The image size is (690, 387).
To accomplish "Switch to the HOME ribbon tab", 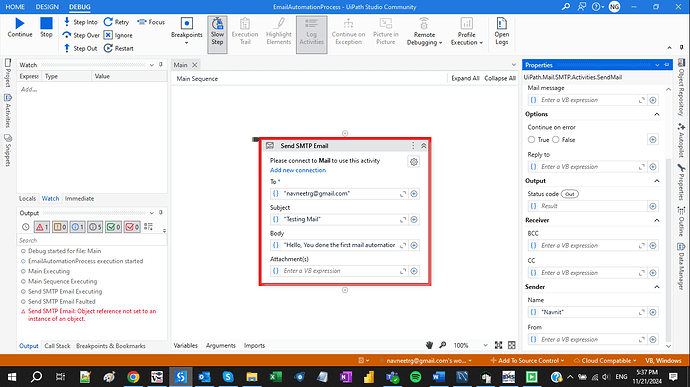I will coord(15,7).
